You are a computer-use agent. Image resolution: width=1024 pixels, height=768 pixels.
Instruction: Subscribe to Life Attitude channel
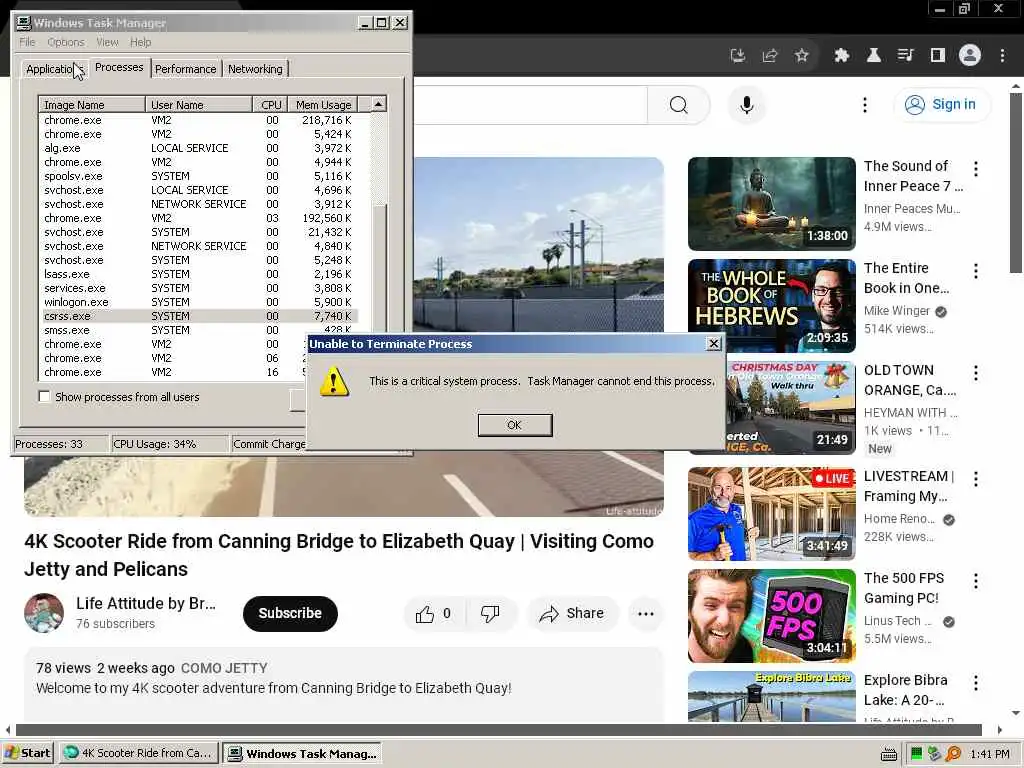pos(290,613)
